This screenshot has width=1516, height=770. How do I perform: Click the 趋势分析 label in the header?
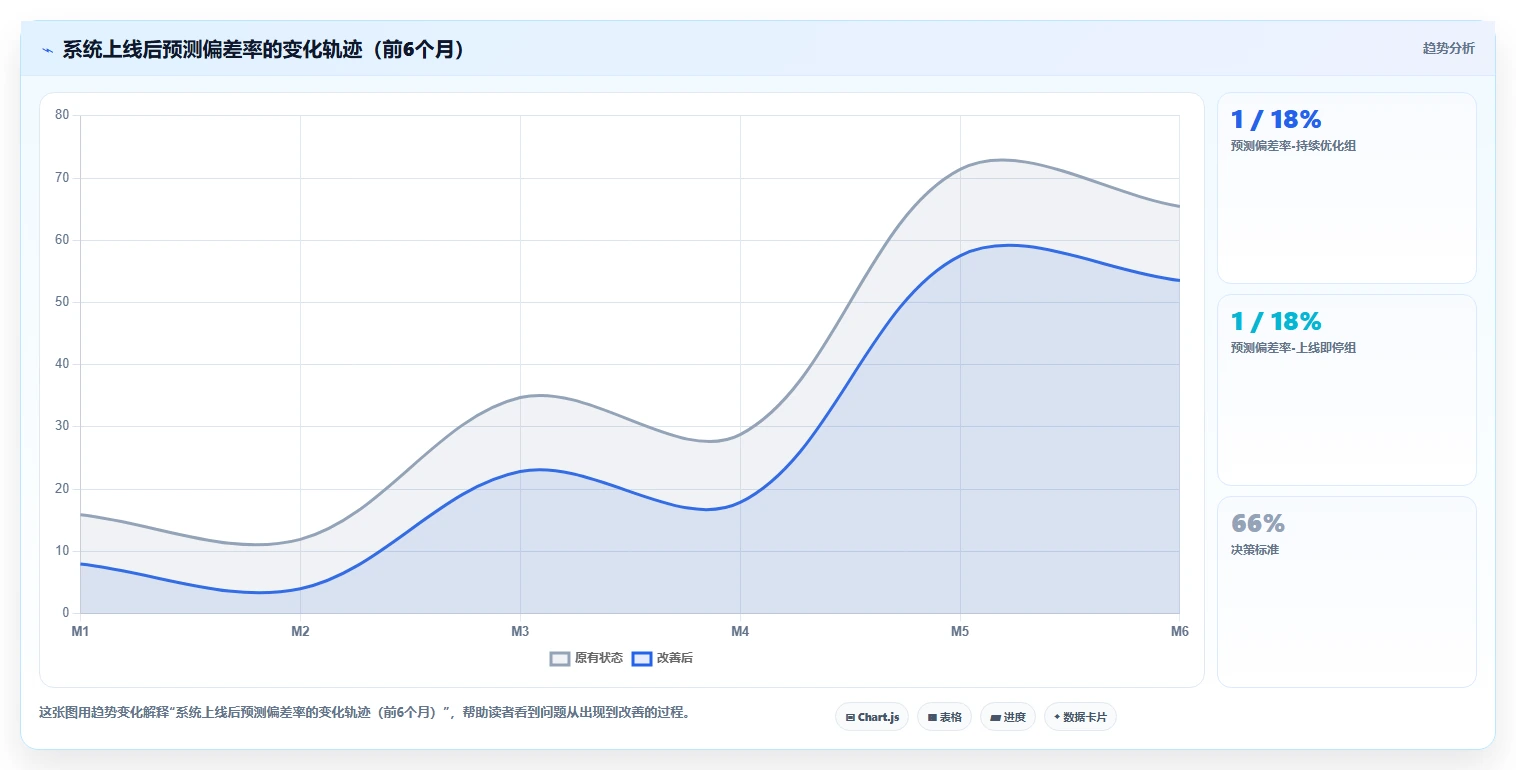(x=1449, y=48)
